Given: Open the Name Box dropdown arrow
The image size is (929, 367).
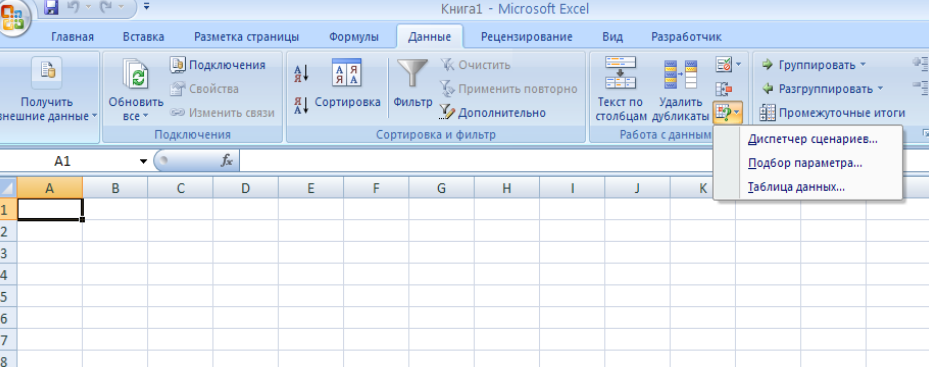Looking at the screenshot, I should tap(143, 161).
